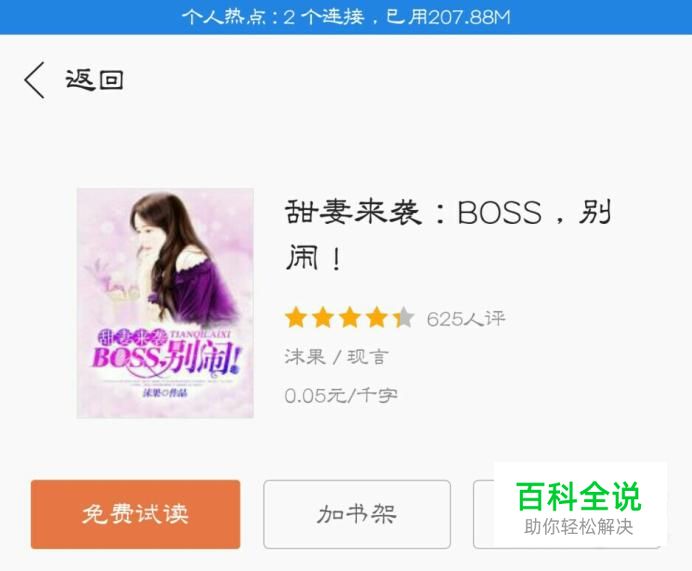This screenshot has width=692, height=571.
Task: Tap the partially hidden third button
Action: point(484,514)
